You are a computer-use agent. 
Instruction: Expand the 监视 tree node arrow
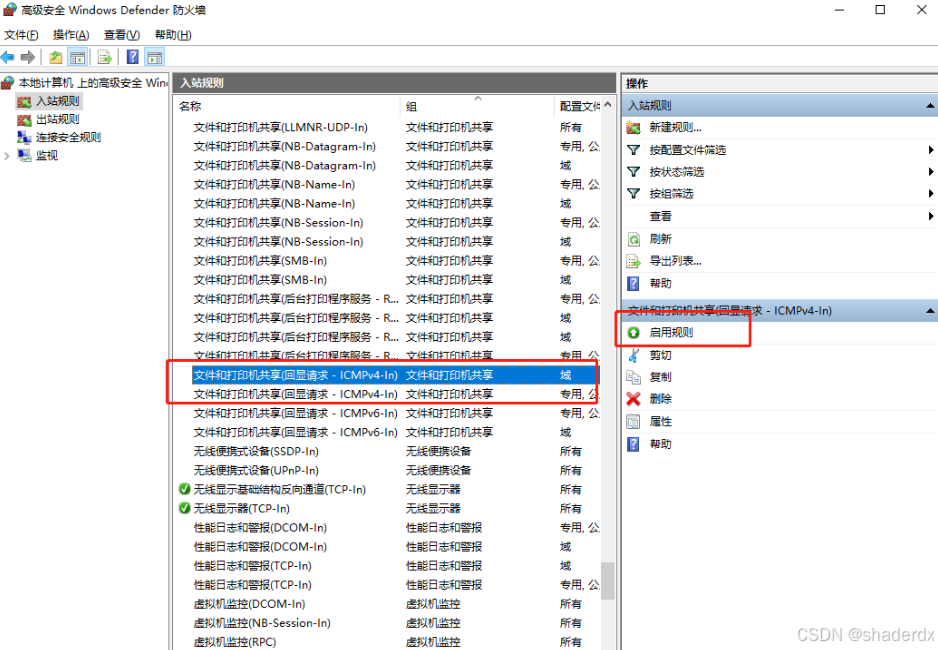coord(7,155)
